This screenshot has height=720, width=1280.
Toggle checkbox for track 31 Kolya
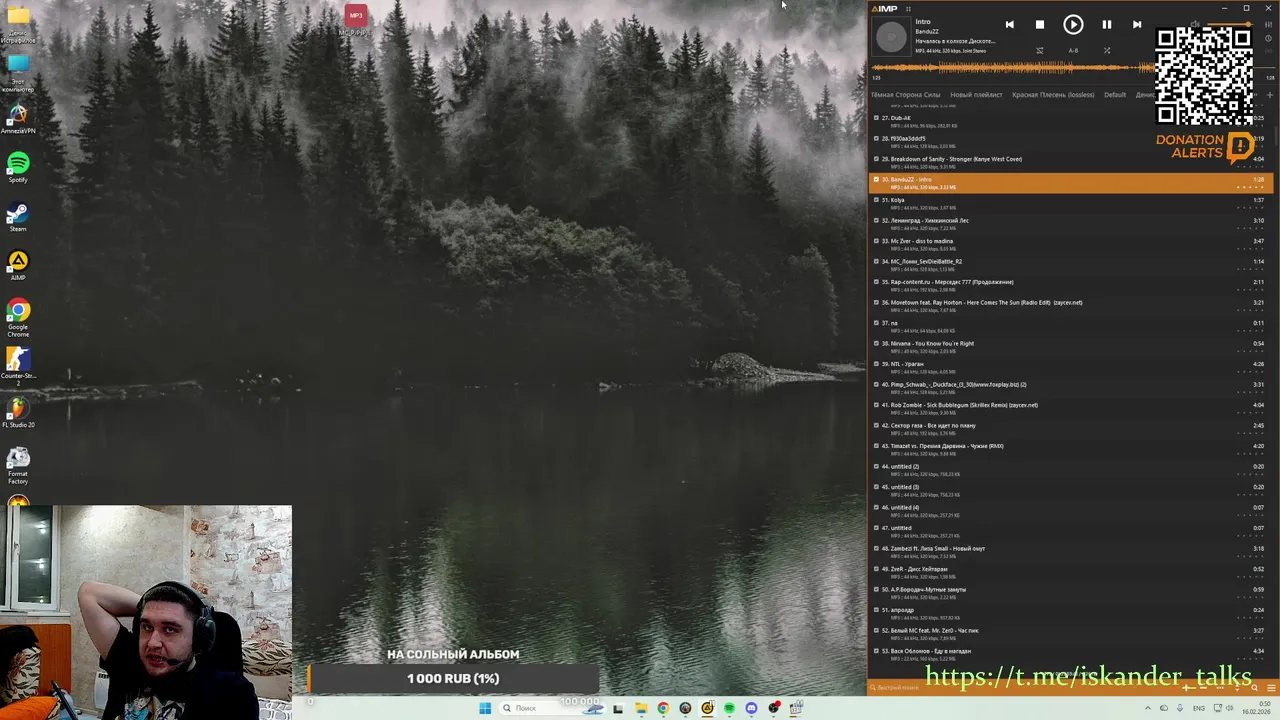876,200
